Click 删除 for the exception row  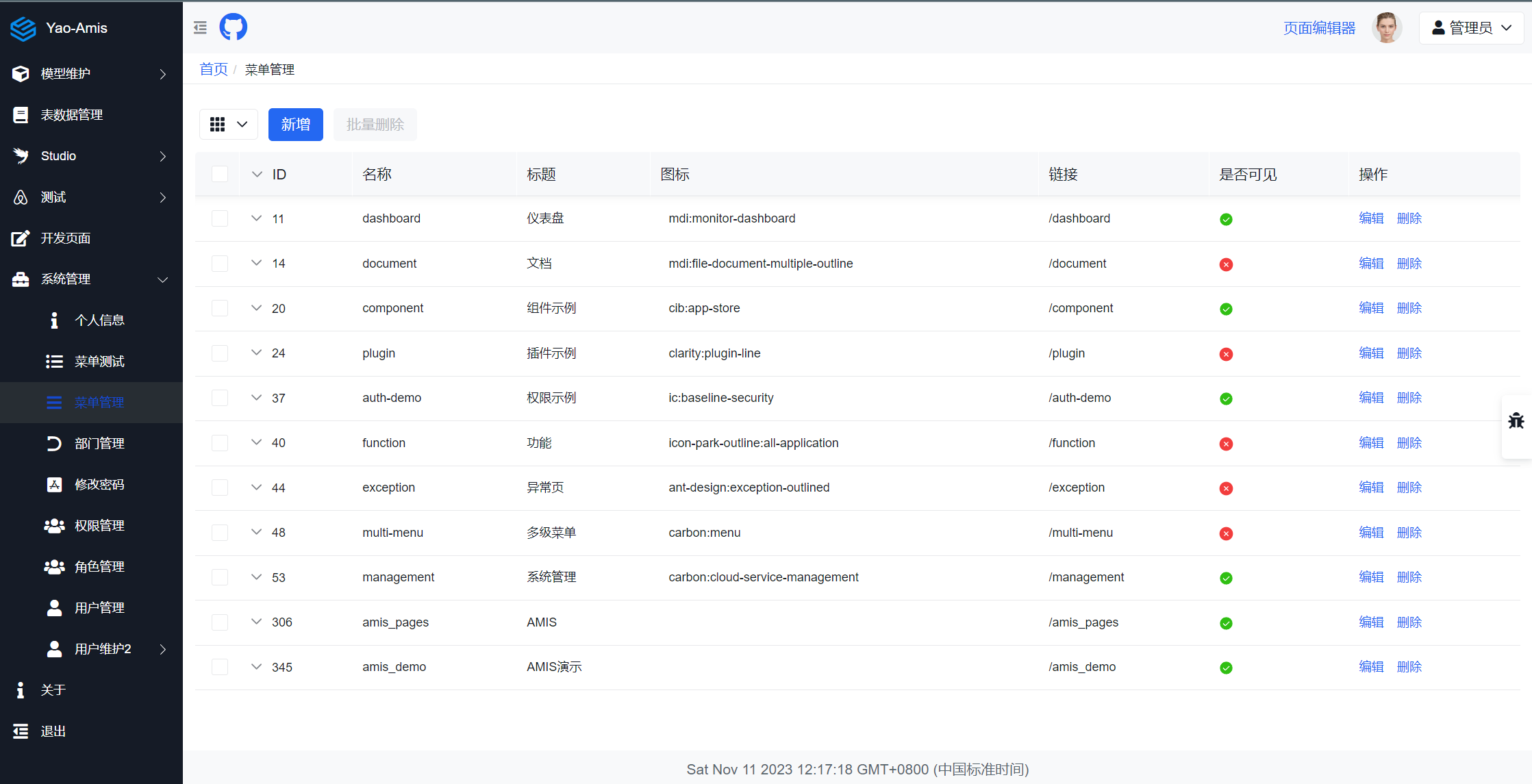tap(1409, 488)
